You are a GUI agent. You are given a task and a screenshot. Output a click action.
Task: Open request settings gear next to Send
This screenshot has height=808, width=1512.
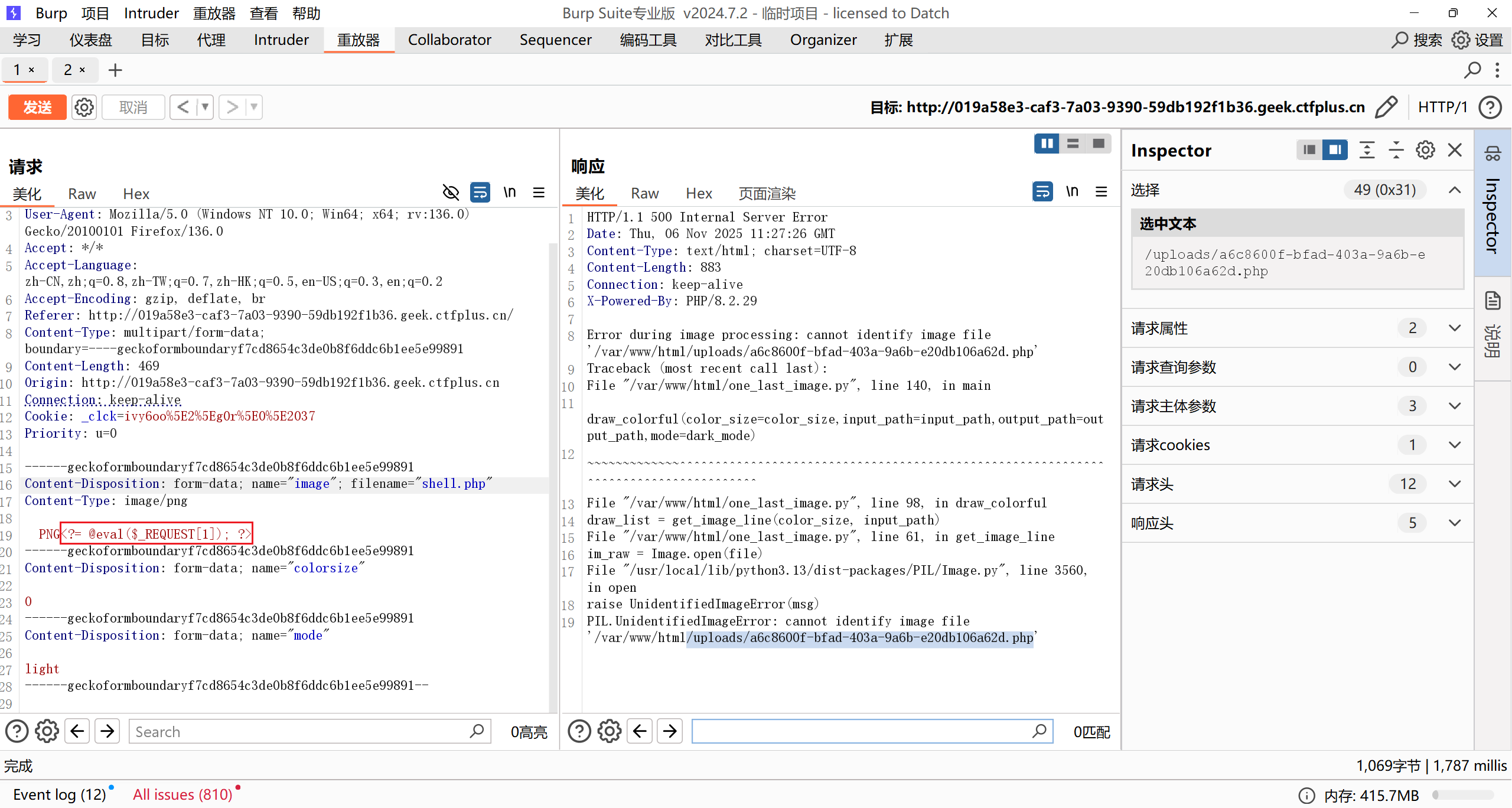click(x=84, y=107)
